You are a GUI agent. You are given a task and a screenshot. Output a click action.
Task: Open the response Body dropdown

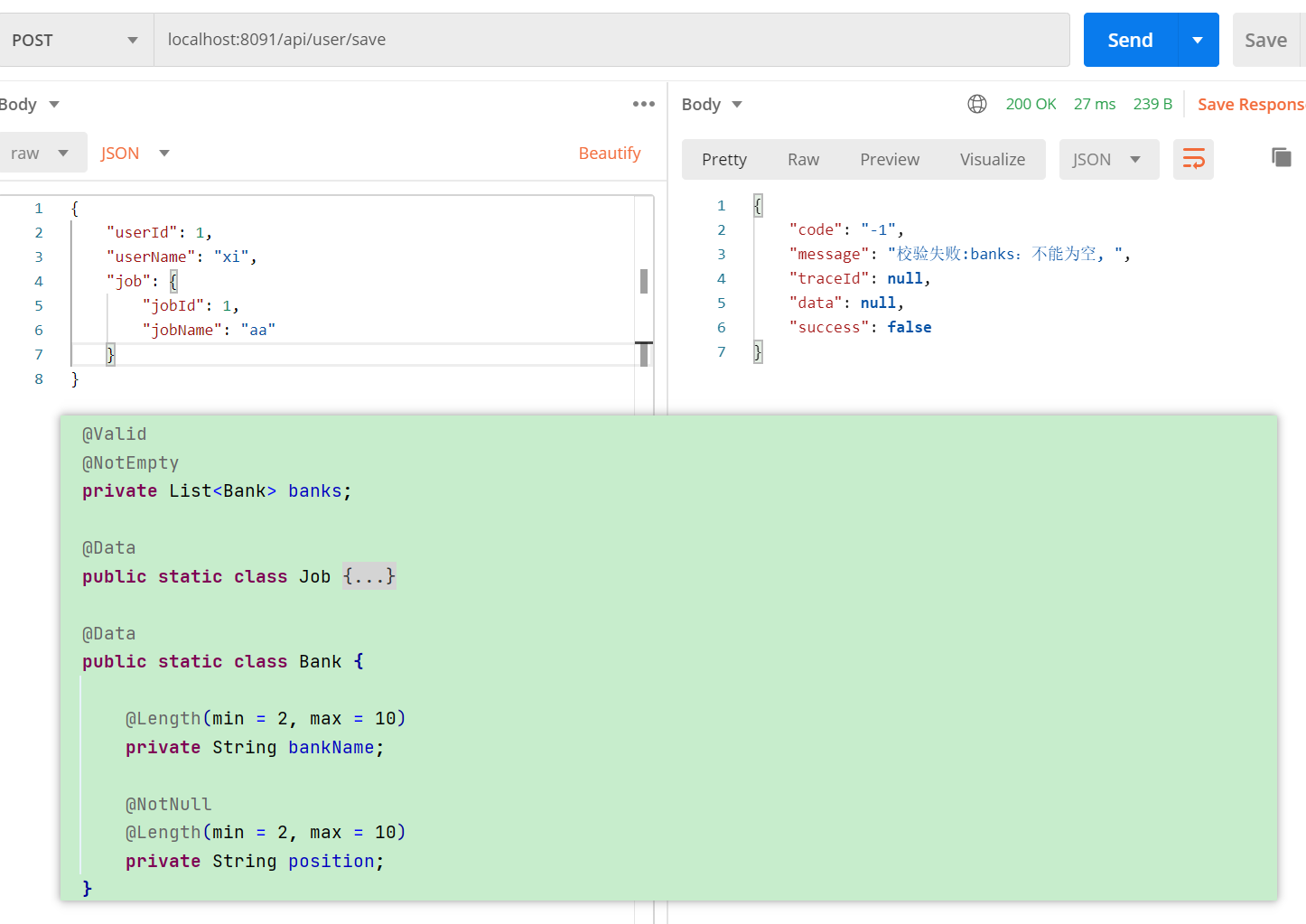pos(712,104)
